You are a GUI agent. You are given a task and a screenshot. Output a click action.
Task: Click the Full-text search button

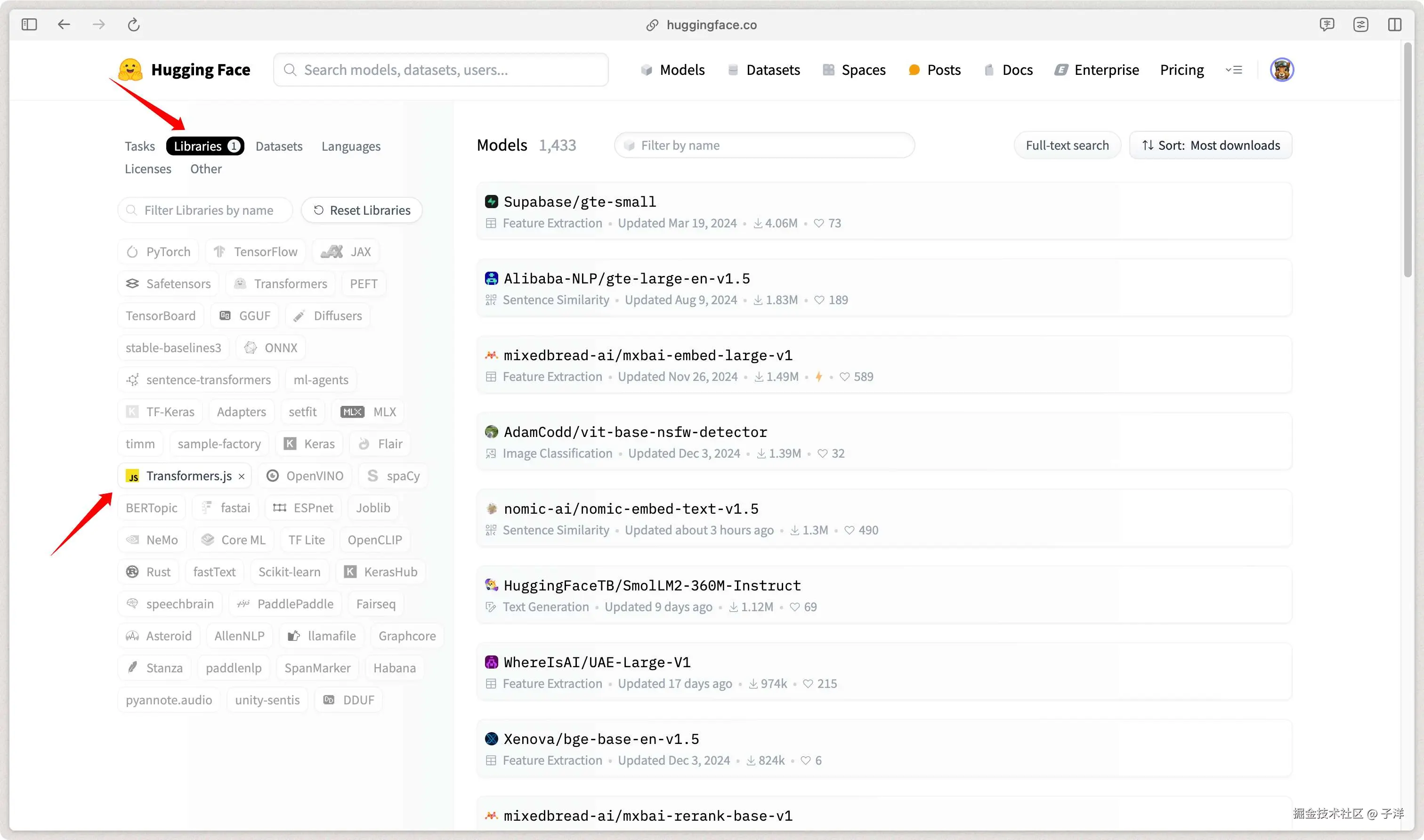point(1067,145)
